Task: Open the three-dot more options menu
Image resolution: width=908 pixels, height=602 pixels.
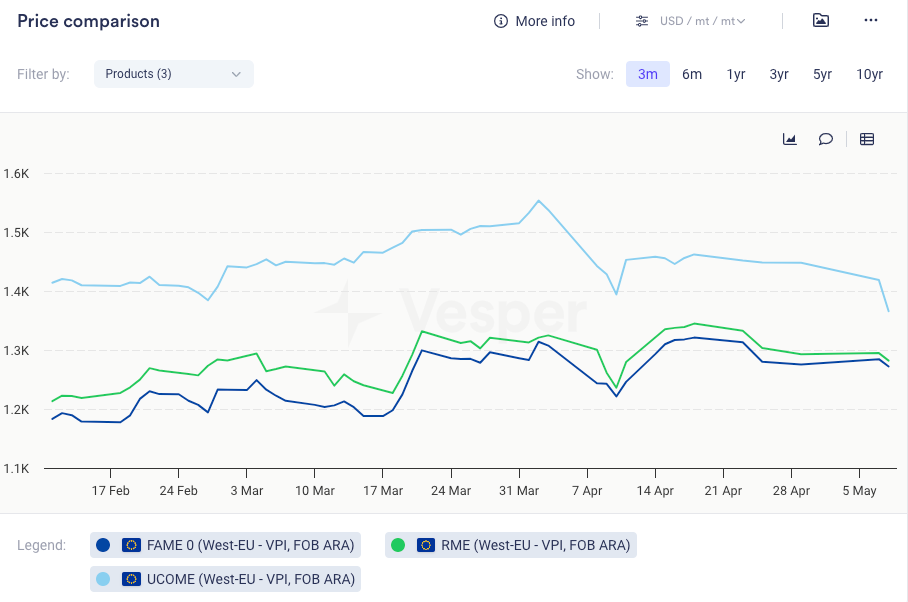Action: pos(870,21)
